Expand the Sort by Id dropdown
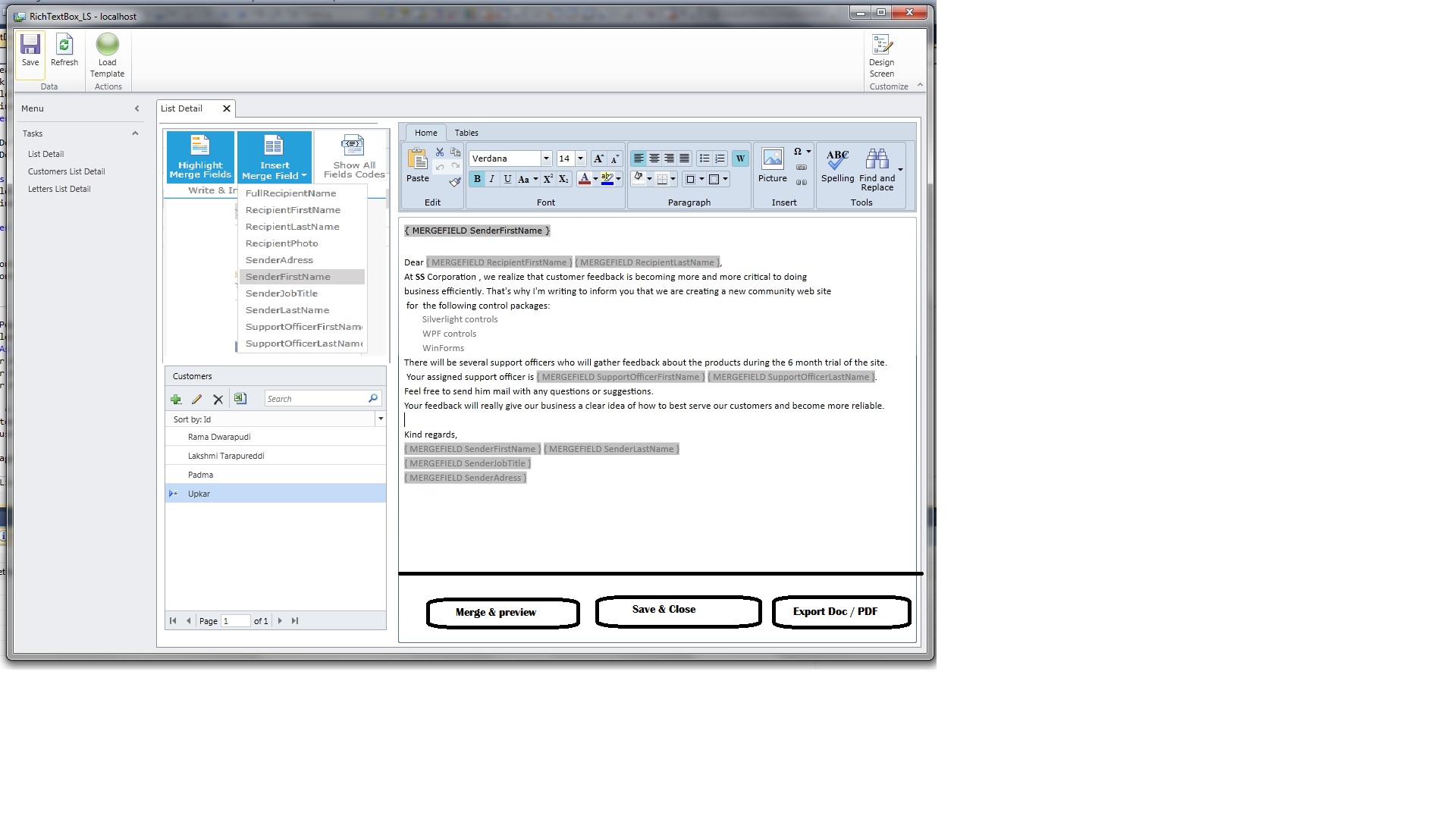The image size is (1456, 819). coord(381,419)
